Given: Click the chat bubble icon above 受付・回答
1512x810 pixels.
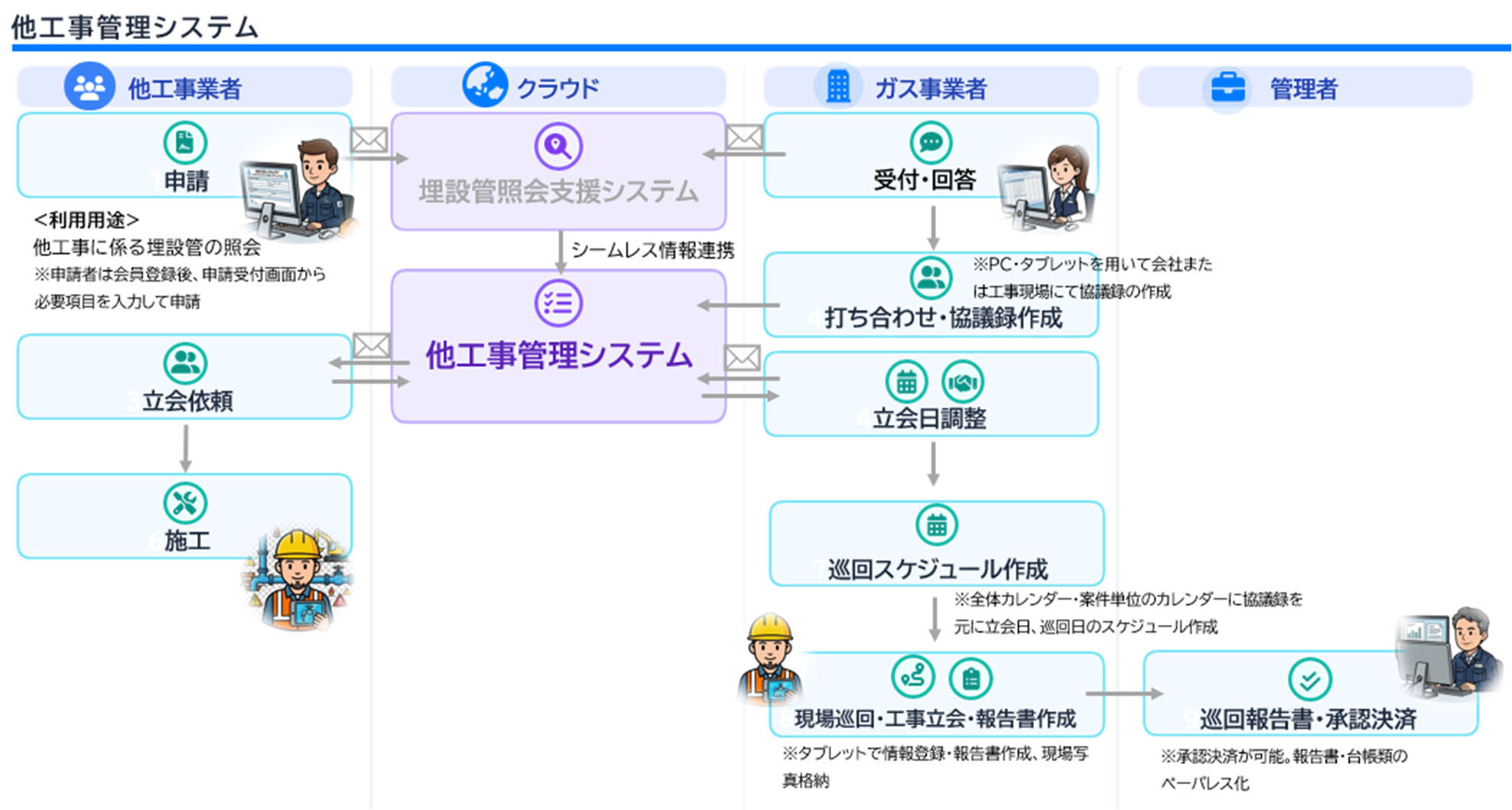Looking at the screenshot, I should click(931, 142).
